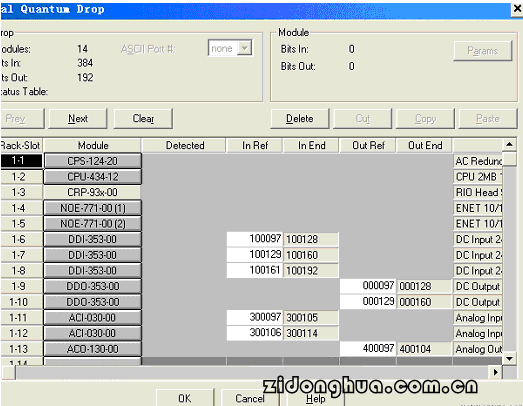Click In End value 100160
The width and height of the screenshot is (523, 406).
(311, 255)
